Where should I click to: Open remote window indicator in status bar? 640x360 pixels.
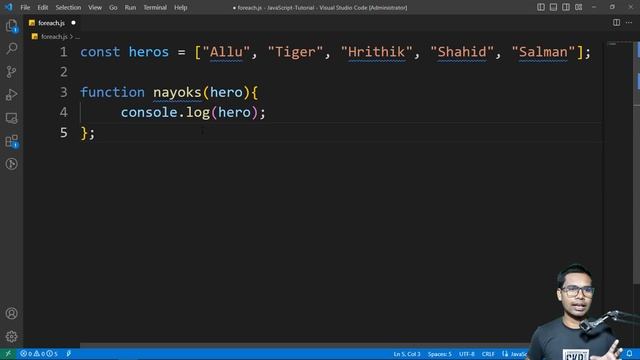(x=8, y=354)
